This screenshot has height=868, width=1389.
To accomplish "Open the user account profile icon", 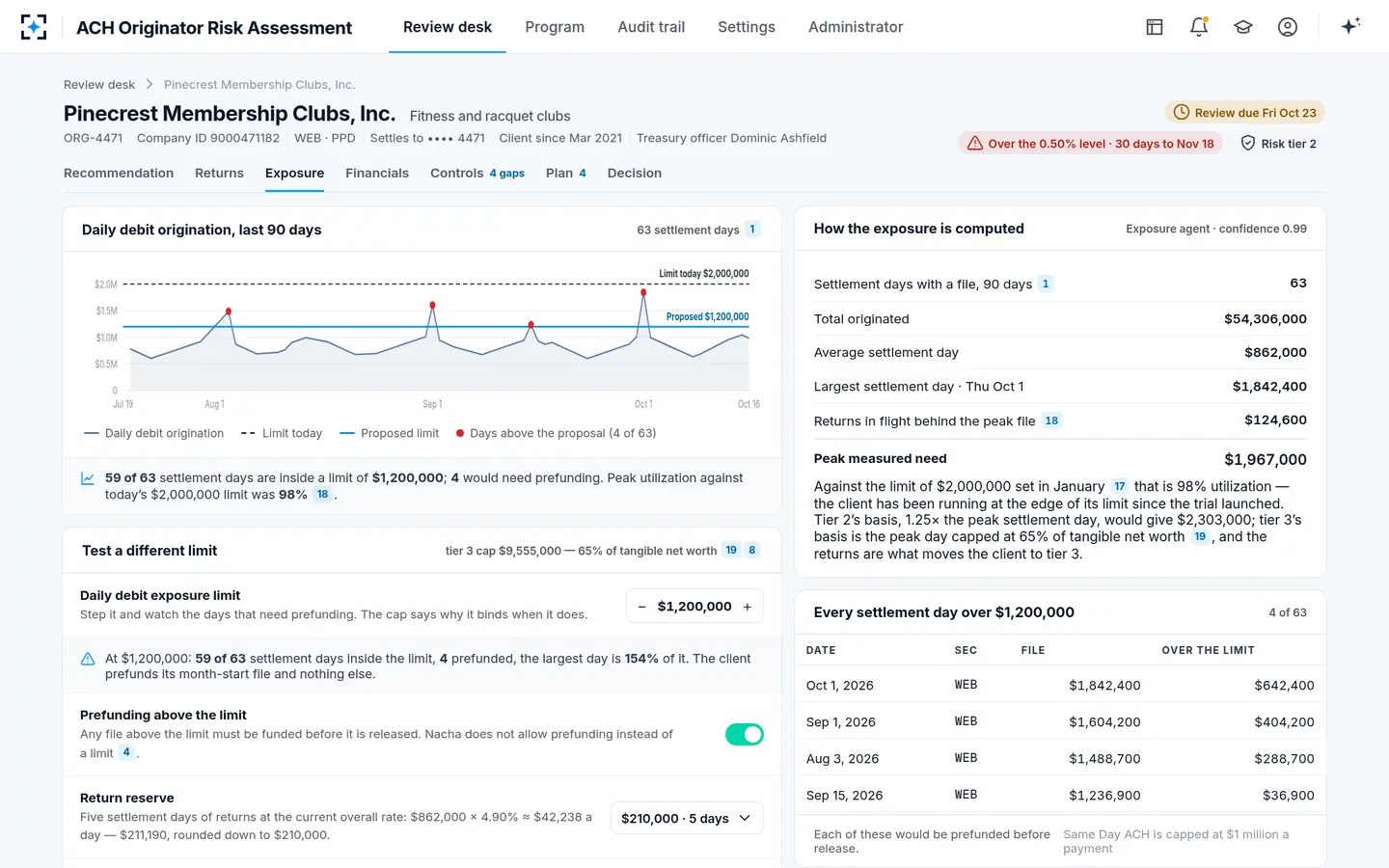I will tap(1288, 27).
